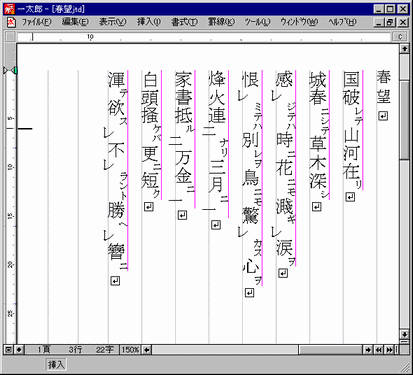The width and height of the screenshot is (413, 375).
Task: Click the characters 山河在 in the document
Action: click(351, 154)
